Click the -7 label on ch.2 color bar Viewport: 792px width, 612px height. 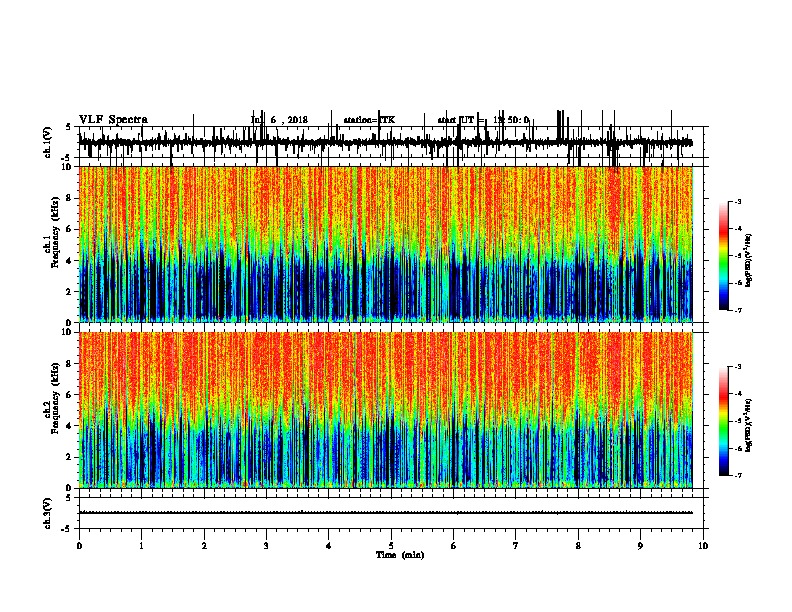point(738,475)
